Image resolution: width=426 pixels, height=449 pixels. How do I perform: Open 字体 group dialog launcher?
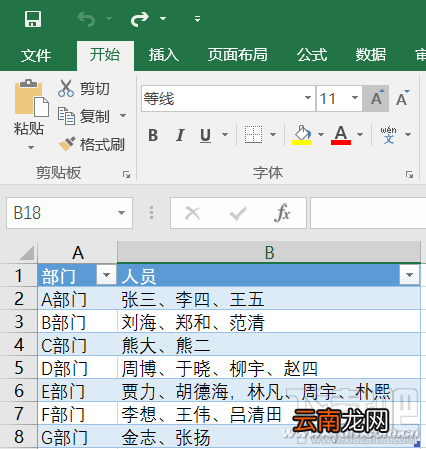pyautogui.click(x=409, y=174)
